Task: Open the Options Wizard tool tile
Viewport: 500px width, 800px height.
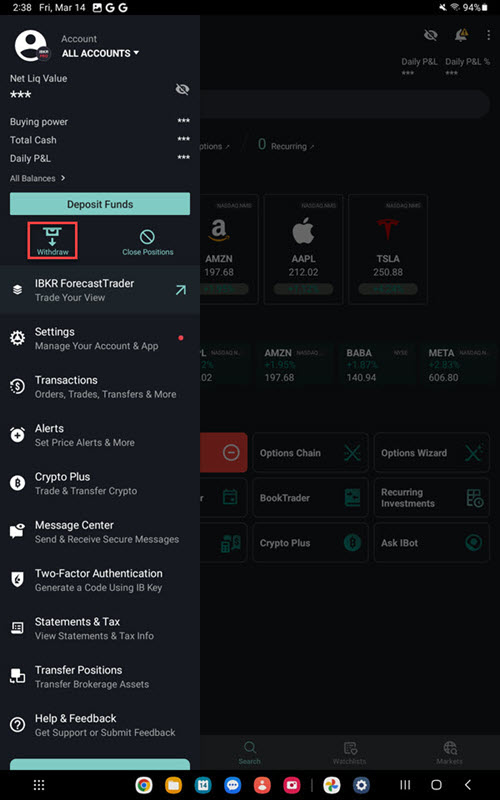Action: (432, 453)
